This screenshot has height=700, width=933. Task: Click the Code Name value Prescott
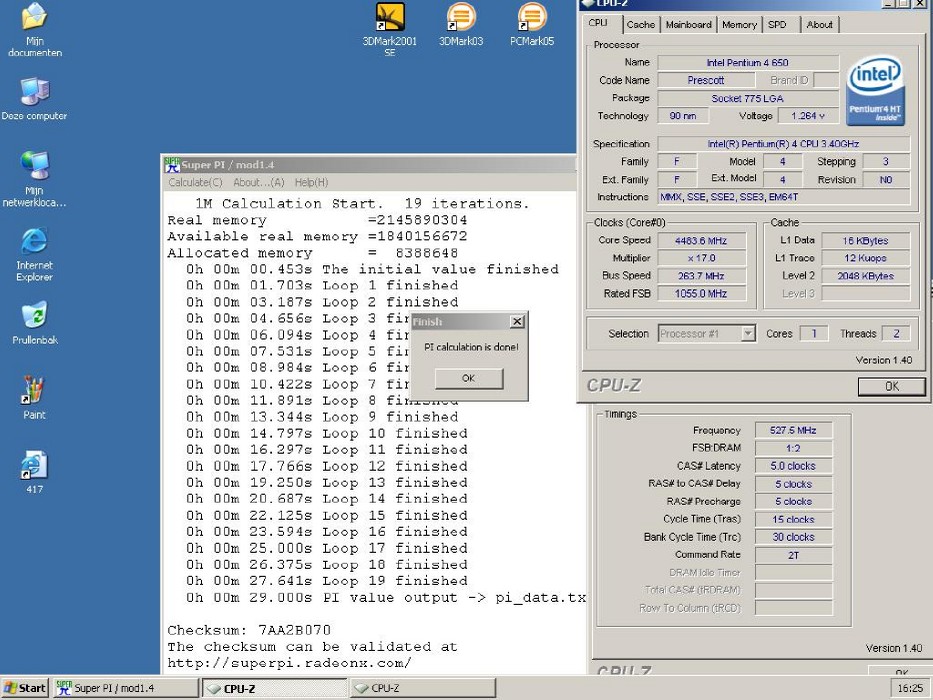[706, 80]
